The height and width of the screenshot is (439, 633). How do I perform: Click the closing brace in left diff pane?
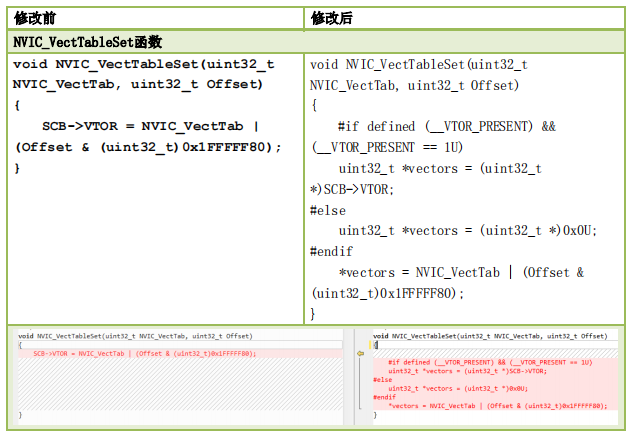coord(20,415)
